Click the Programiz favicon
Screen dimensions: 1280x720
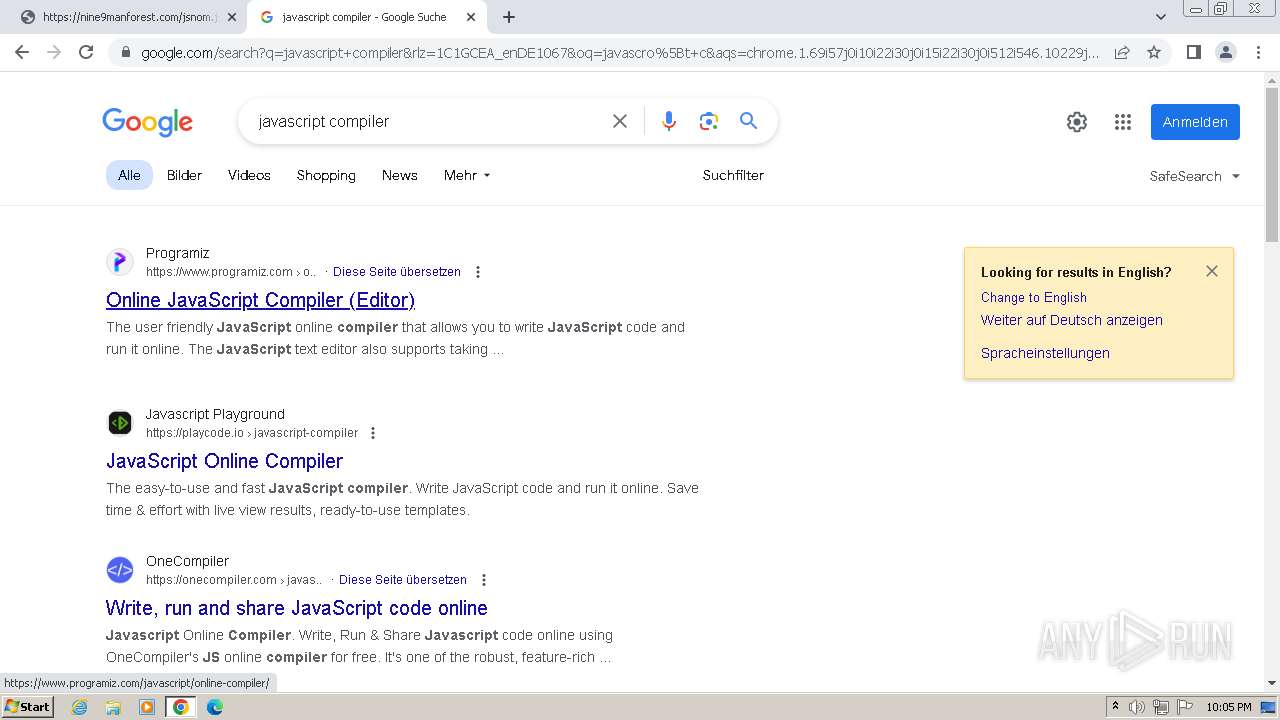click(120, 262)
